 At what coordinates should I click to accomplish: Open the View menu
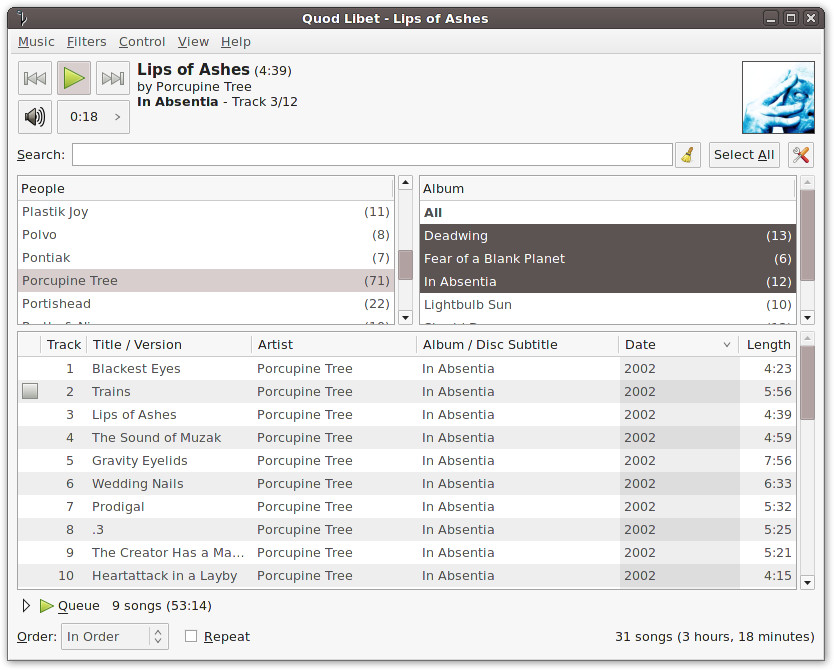coord(193,41)
